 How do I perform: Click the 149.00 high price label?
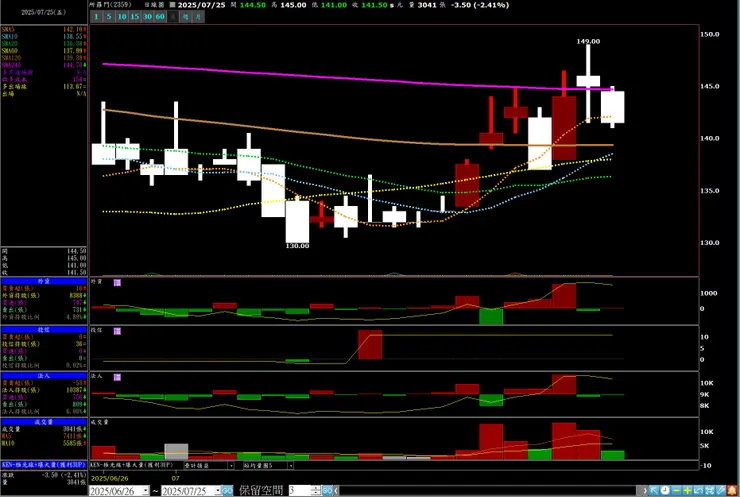pos(588,41)
